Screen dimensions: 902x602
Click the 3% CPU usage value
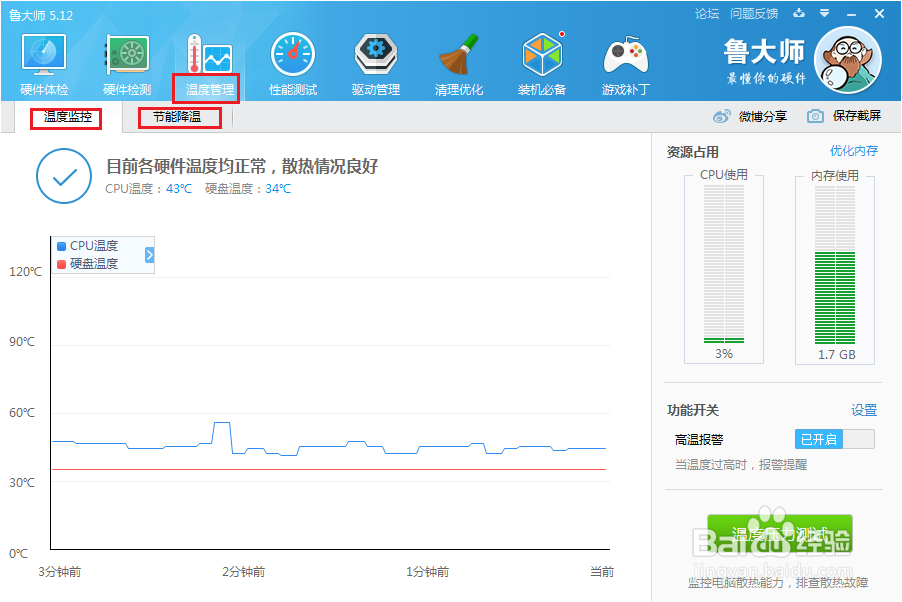point(724,354)
